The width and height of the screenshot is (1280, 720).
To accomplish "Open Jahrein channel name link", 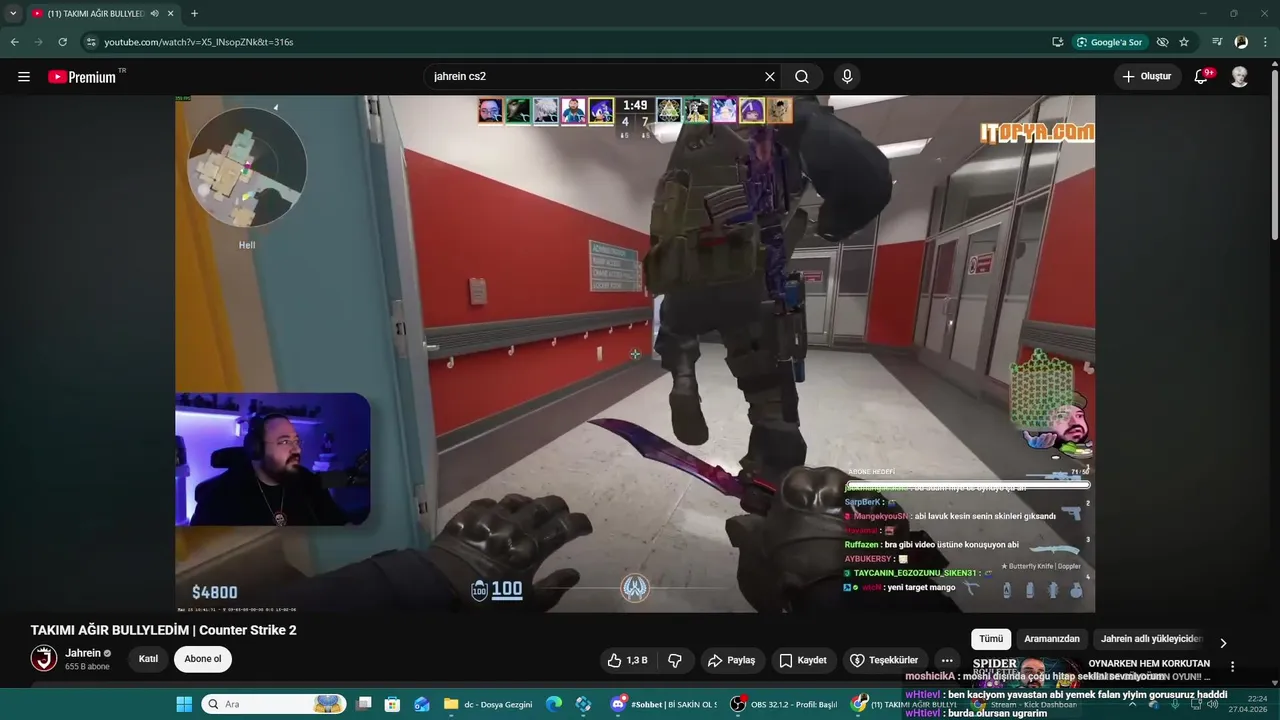I will [83, 653].
